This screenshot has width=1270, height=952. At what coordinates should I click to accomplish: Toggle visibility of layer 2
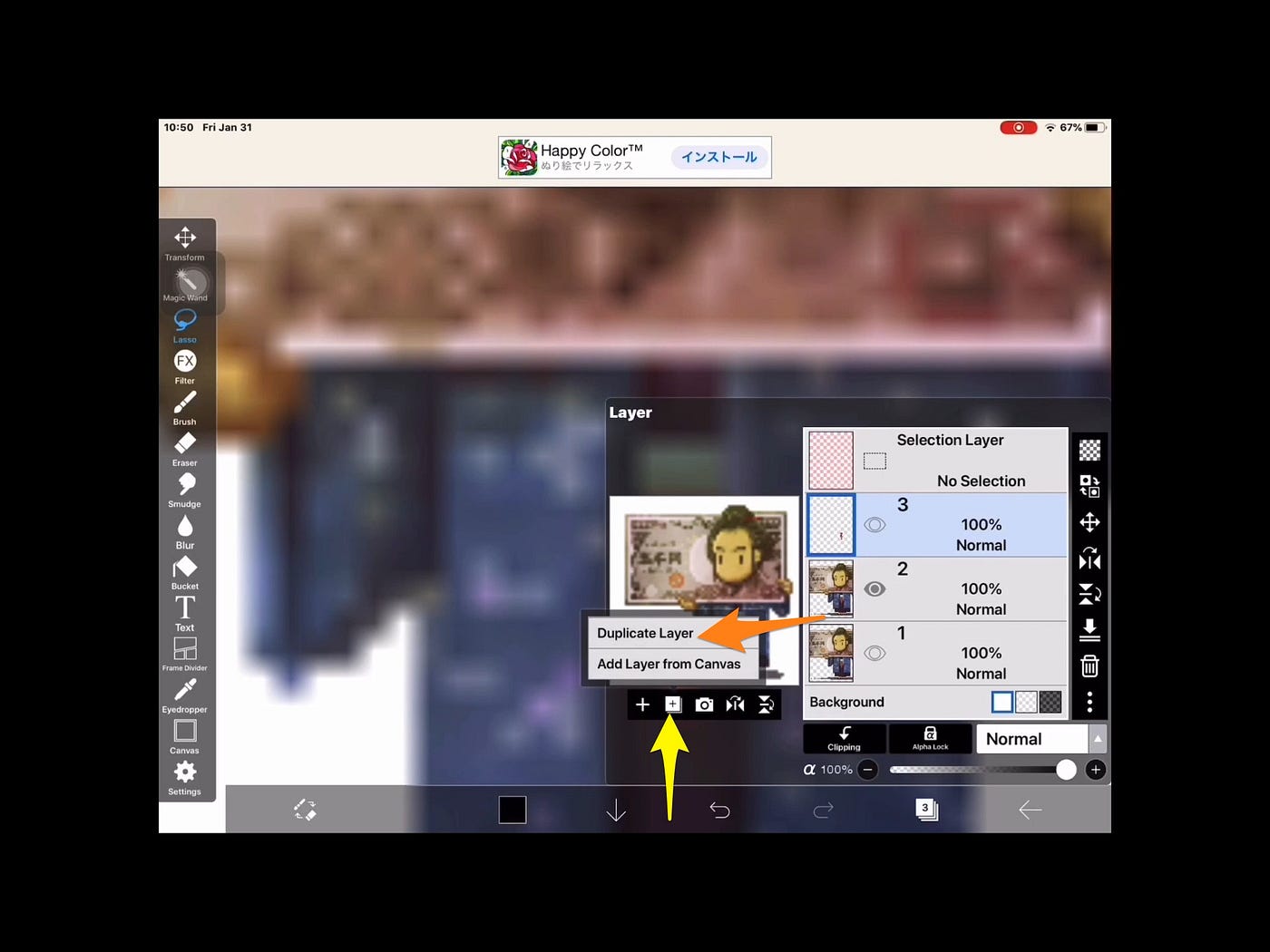(874, 589)
